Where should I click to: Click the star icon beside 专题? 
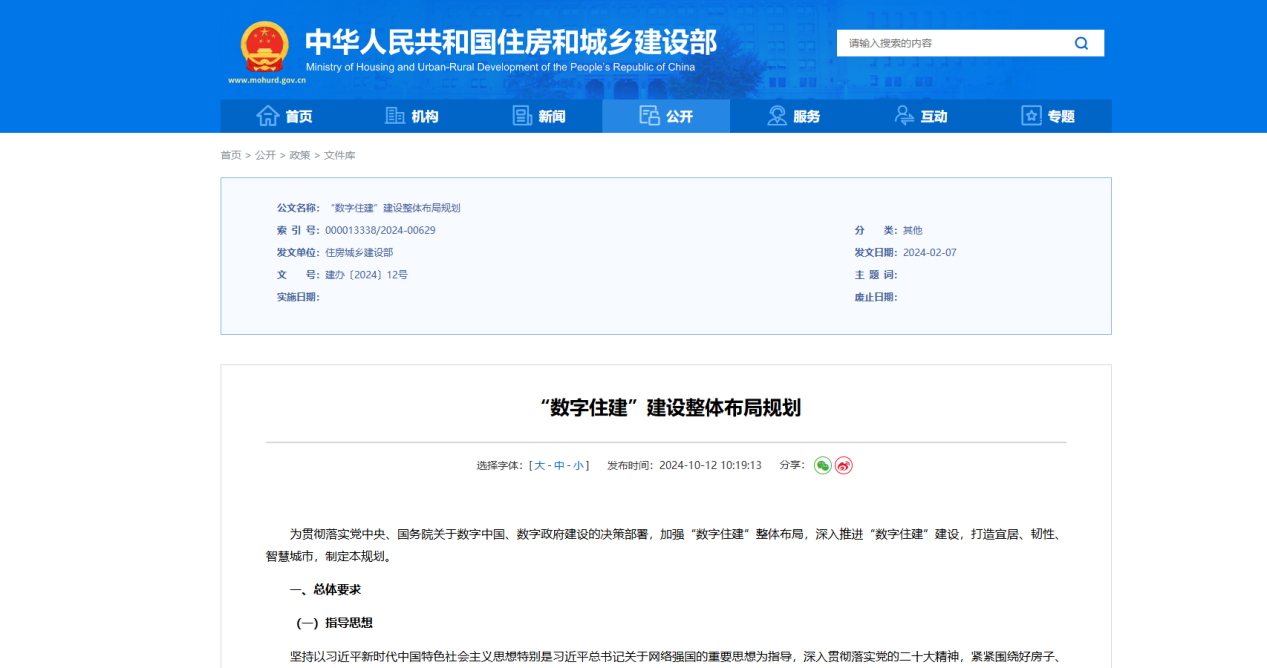(1031, 116)
